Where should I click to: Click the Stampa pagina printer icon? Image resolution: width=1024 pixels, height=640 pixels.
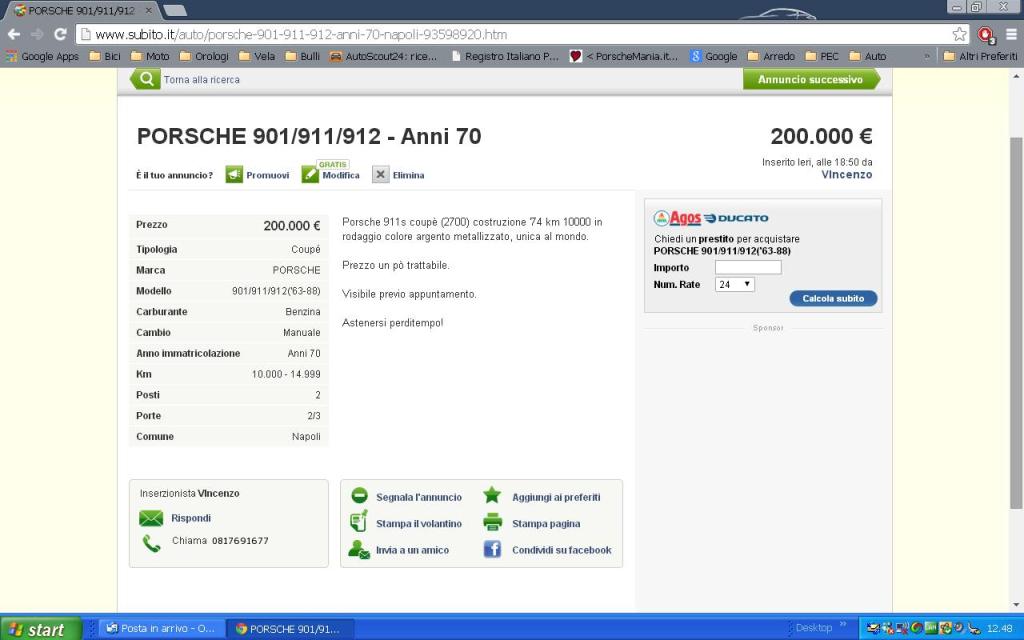tap(492, 522)
